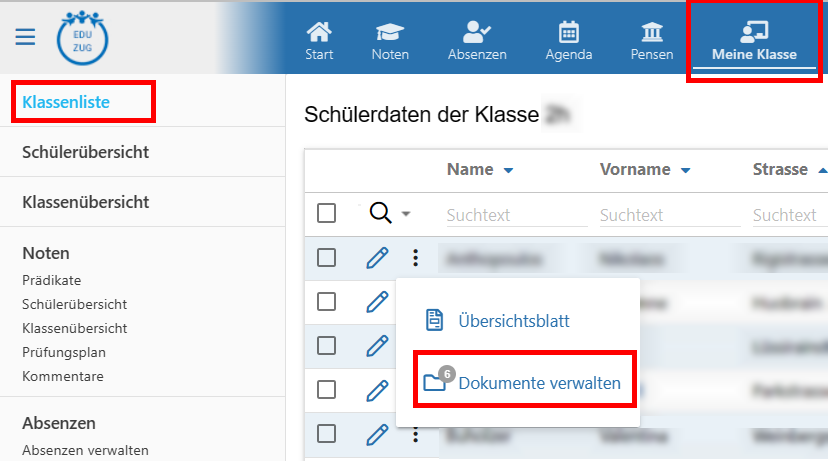828x461 pixels.
Task: Tick the select-all checkbox in filter row
Action: click(x=326, y=213)
